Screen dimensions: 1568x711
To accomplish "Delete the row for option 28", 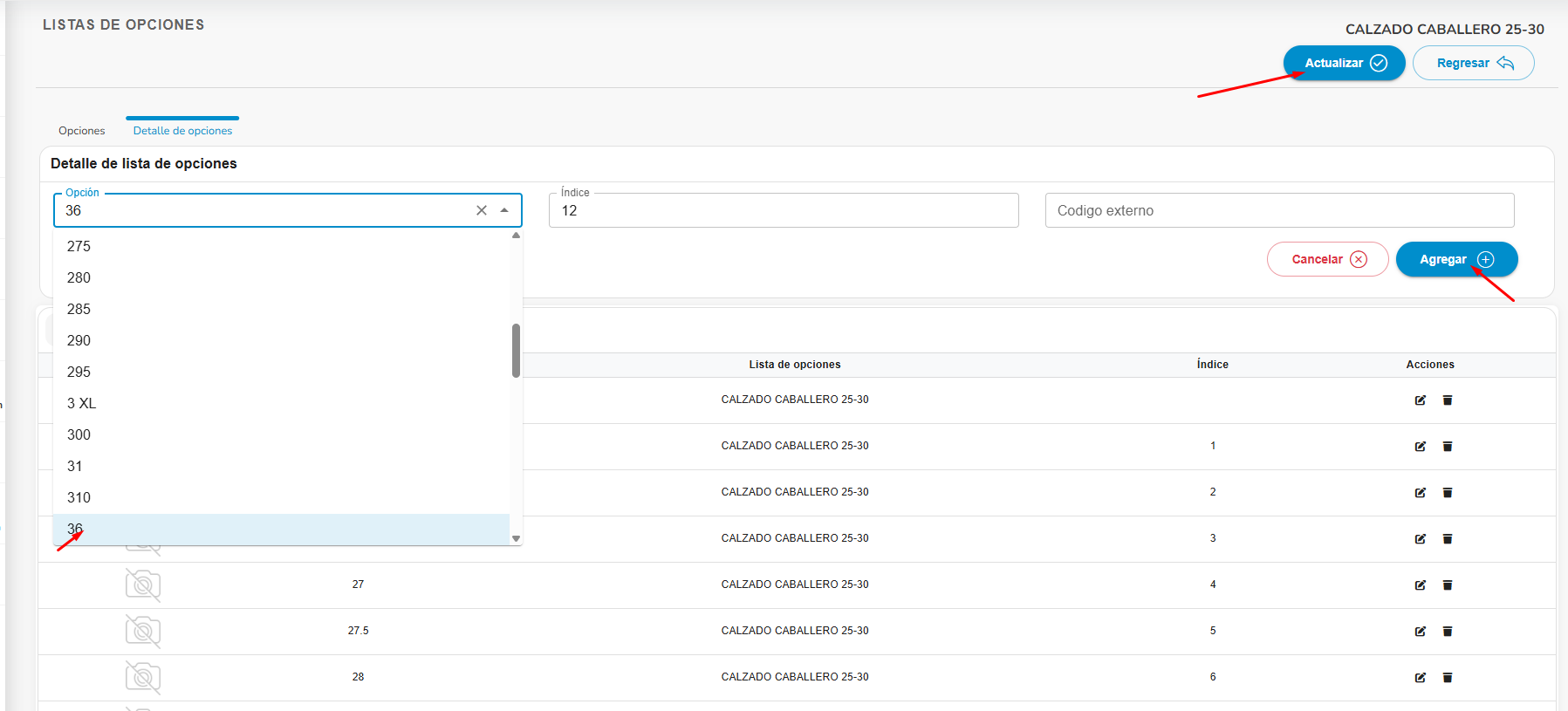I will [1448, 678].
